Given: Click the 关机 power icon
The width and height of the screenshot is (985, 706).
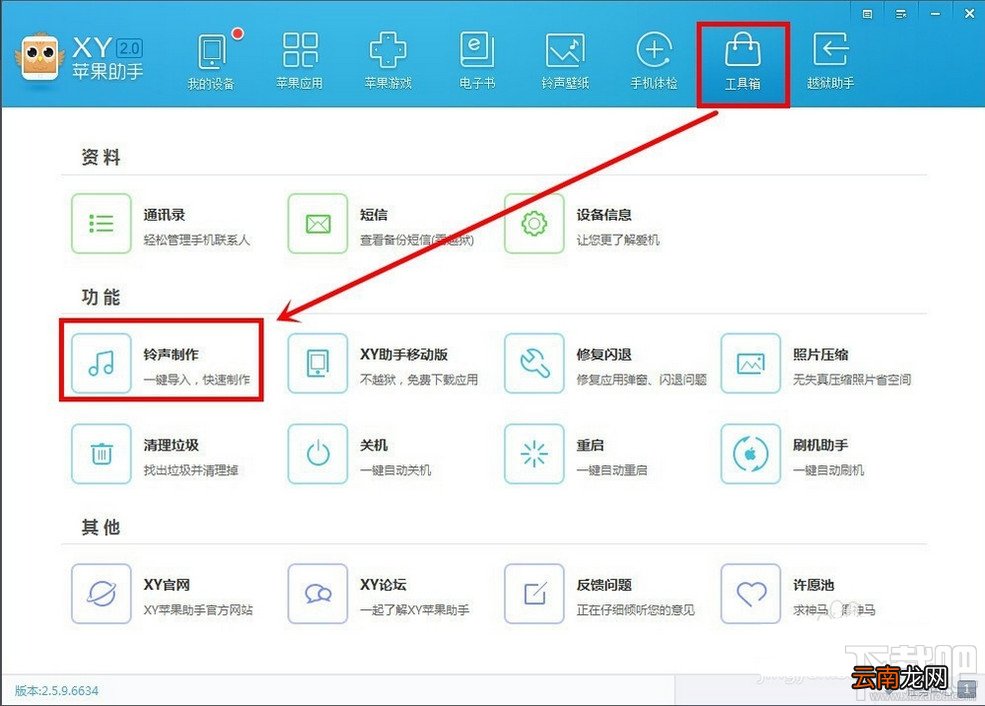Looking at the screenshot, I should (x=318, y=453).
